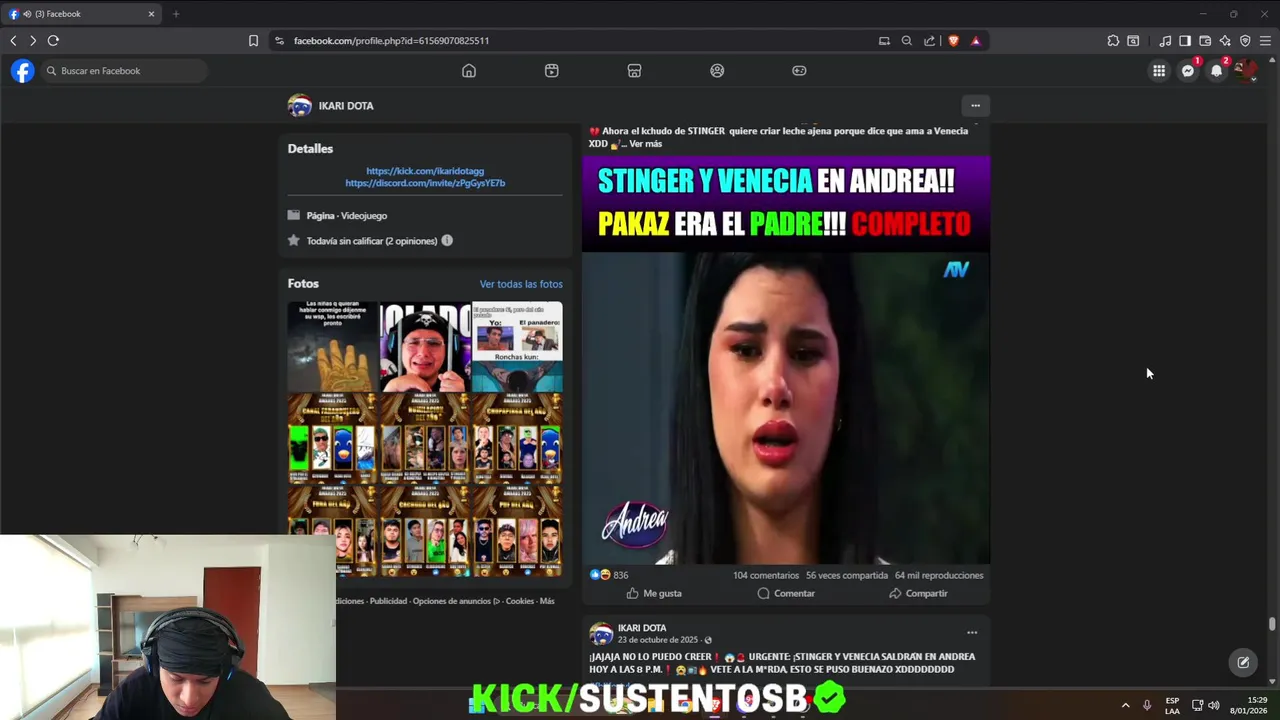1280x720 pixels.
Task: Click the info icon beside opiniones
Action: click(x=447, y=241)
